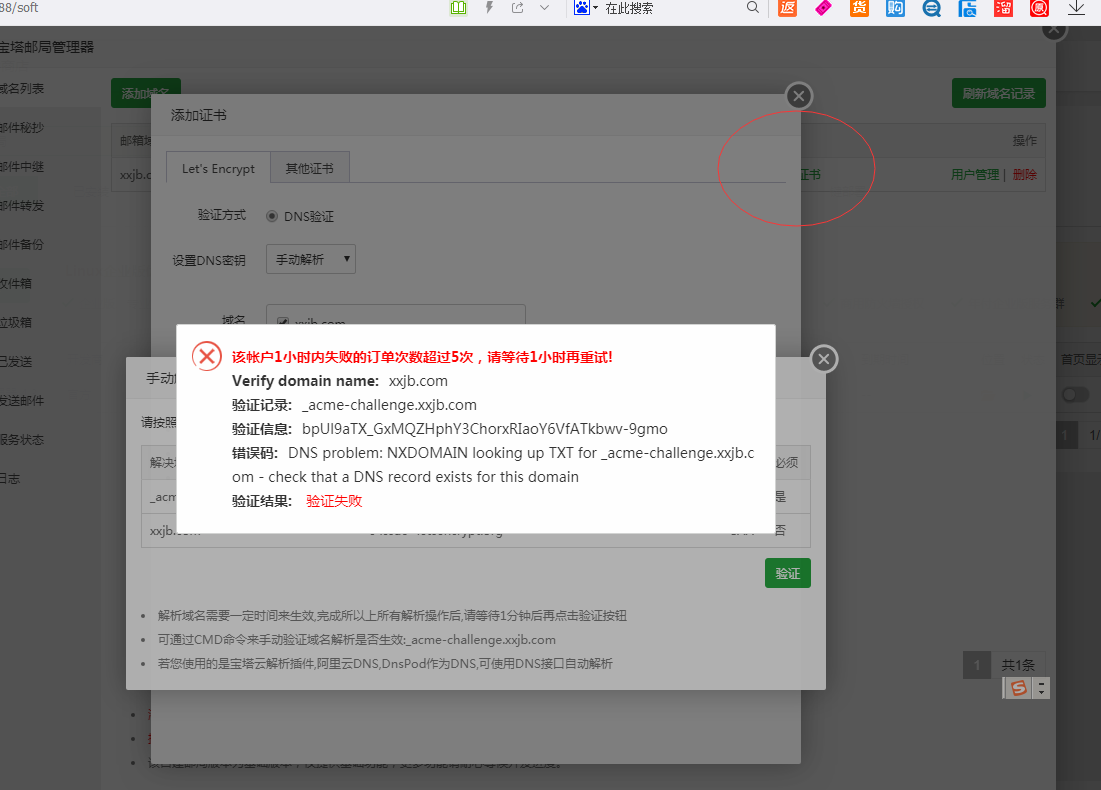Click the blue 购 shopping extension icon
This screenshot has height=790, width=1101.
895,8
